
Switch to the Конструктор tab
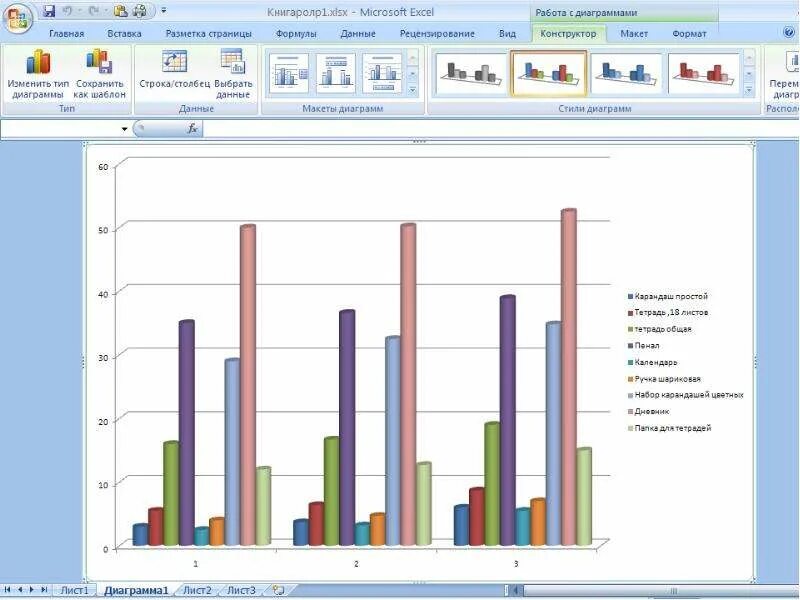click(568, 34)
